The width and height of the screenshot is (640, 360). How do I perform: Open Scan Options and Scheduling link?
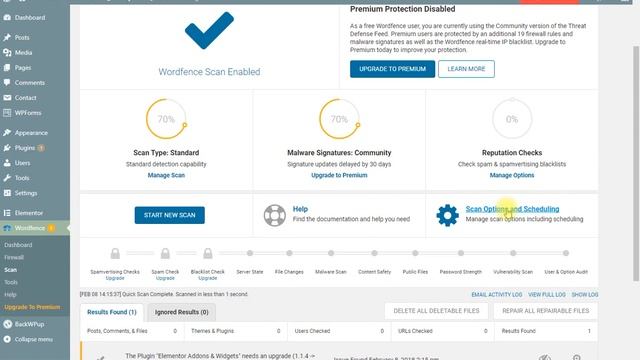click(512, 209)
